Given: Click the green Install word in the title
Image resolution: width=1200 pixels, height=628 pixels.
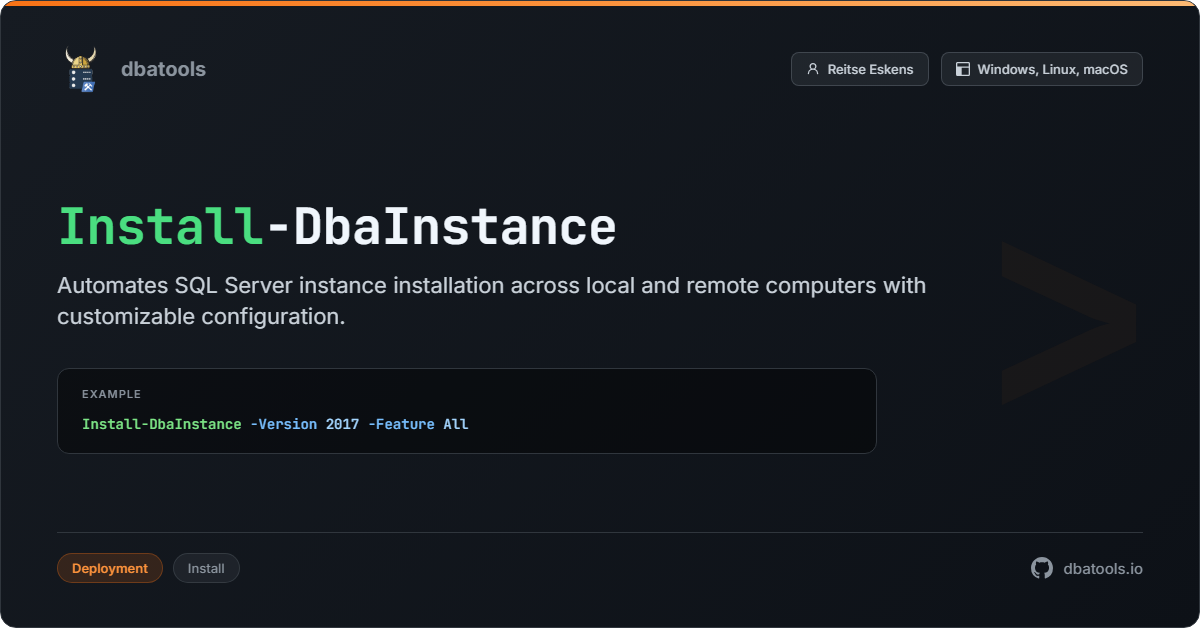Looking at the screenshot, I should coord(160,227).
